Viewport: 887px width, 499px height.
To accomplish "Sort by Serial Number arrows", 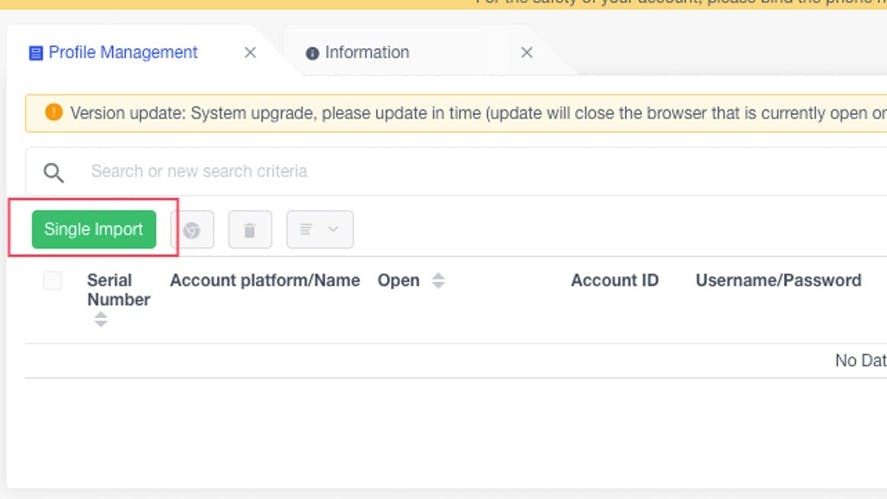I will pyautogui.click(x=101, y=319).
